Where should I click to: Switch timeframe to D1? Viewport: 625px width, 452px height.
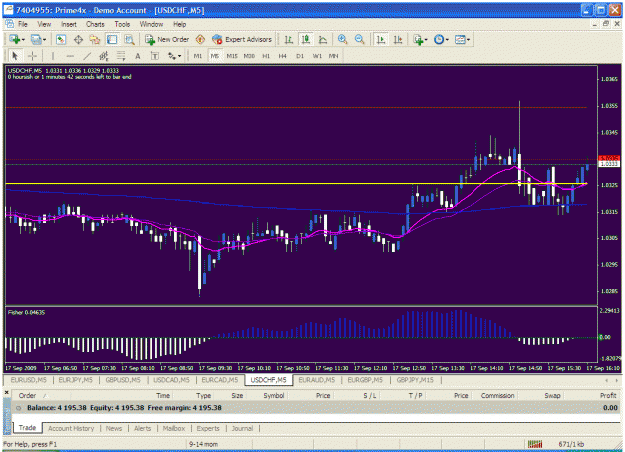pyautogui.click(x=300, y=56)
